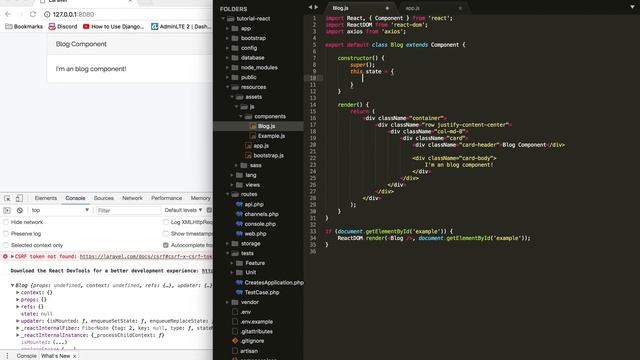This screenshot has width=640, height=360.
Task: Switch to the Performance DevTools tab
Action: coord(167,198)
